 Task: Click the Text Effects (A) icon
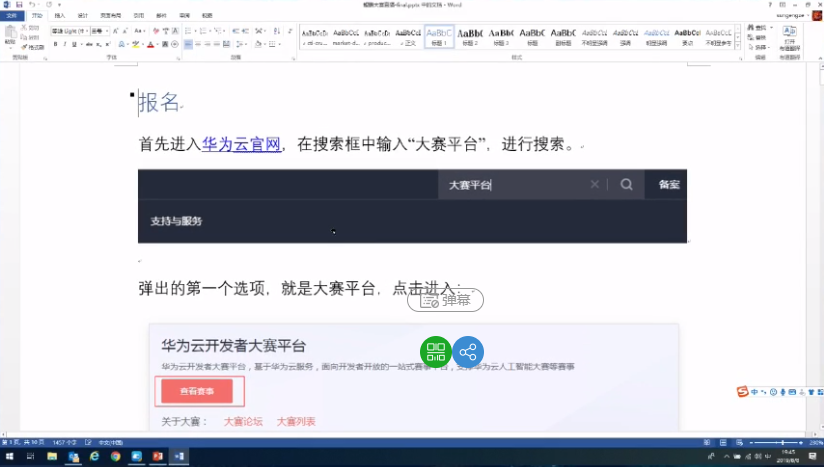pyautogui.click(x=122, y=44)
